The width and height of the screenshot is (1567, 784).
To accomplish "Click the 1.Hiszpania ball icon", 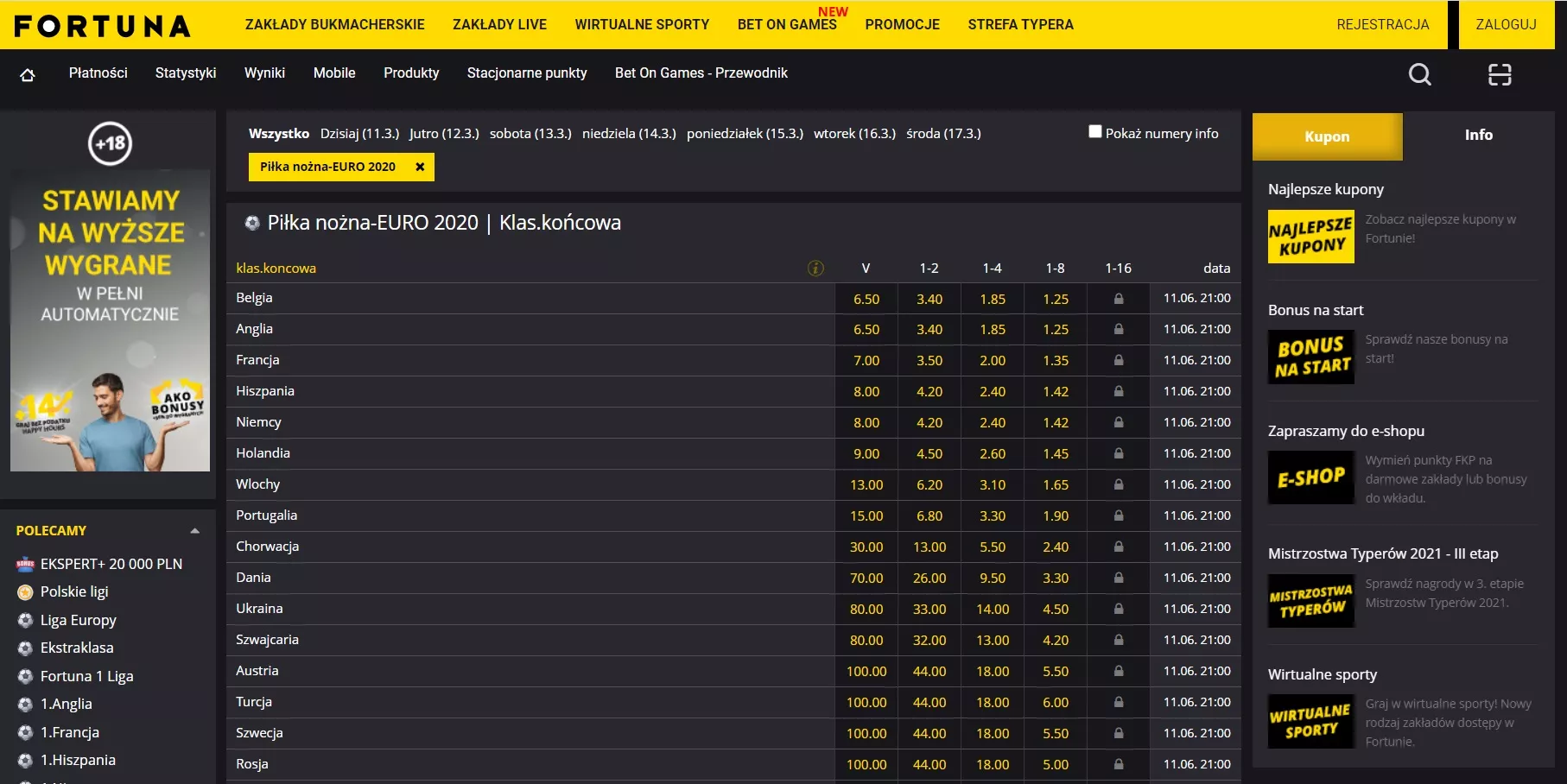I will click(x=25, y=760).
